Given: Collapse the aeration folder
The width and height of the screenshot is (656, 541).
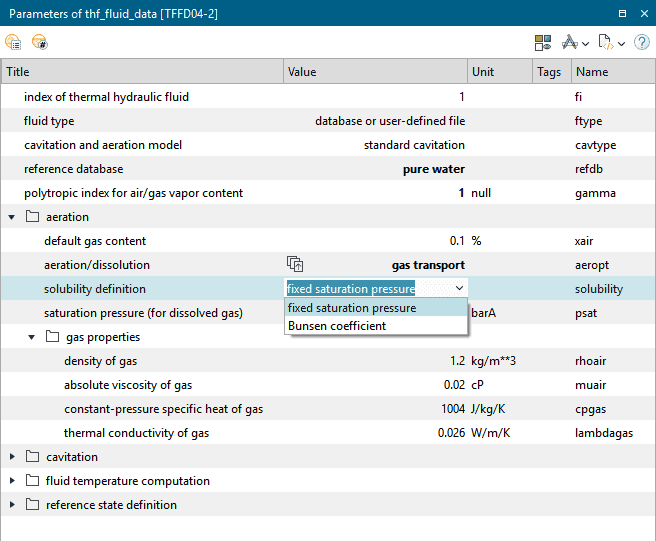Looking at the screenshot, I should coord(11,217).
